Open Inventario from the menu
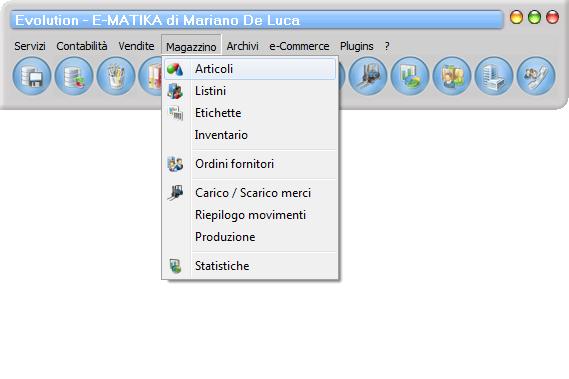Image resolution: width=569 pixels, height=379 pixels. click(250, 135)
